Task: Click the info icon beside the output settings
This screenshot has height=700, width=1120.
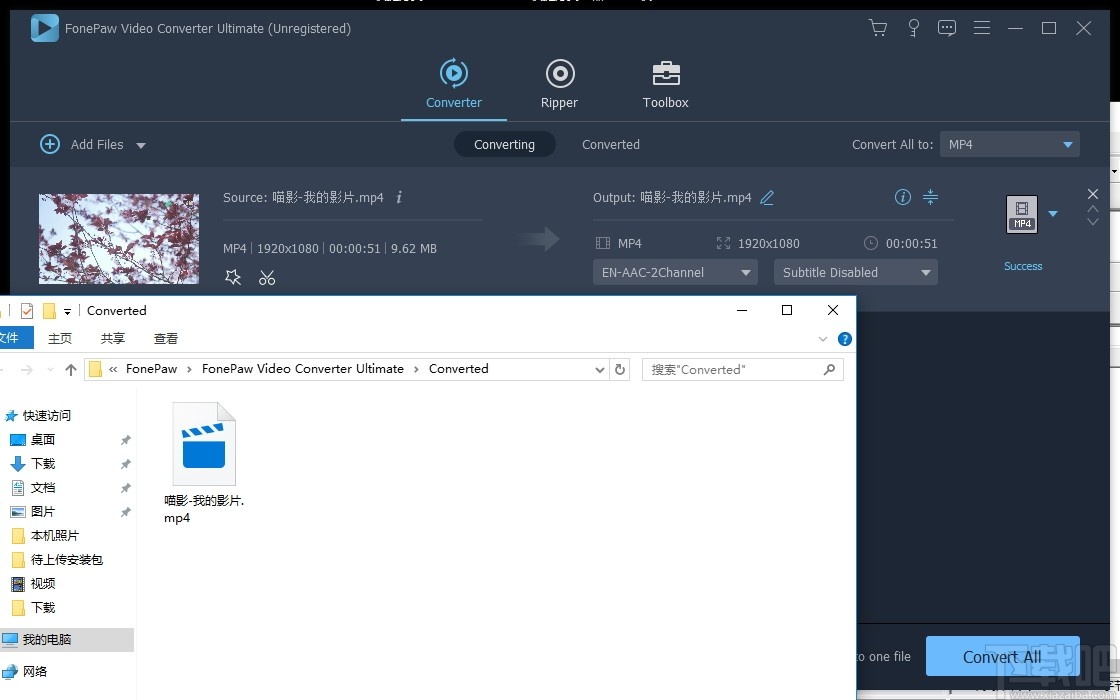Action: tap(903, 197)
